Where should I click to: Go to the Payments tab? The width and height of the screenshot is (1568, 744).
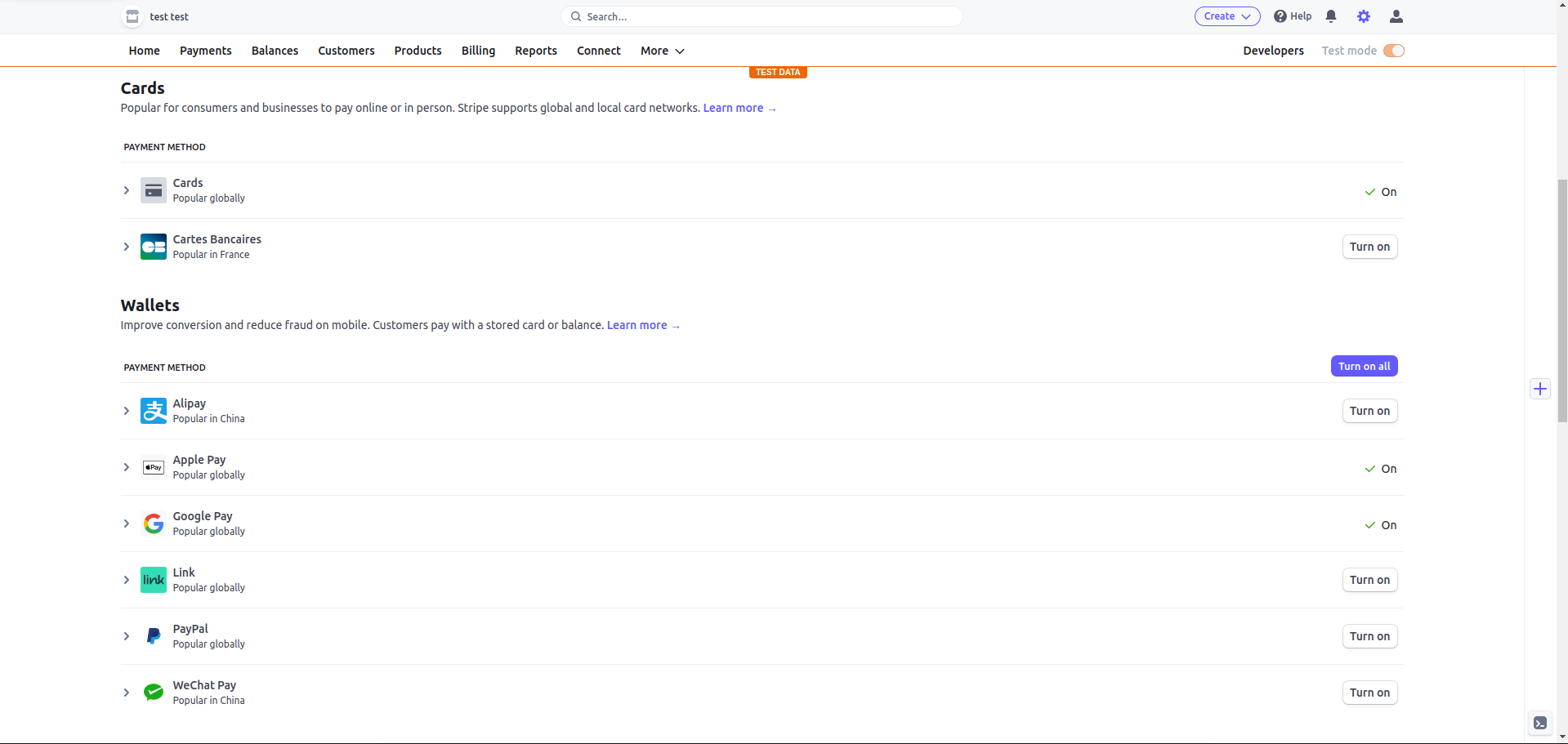tap(206, 51)
